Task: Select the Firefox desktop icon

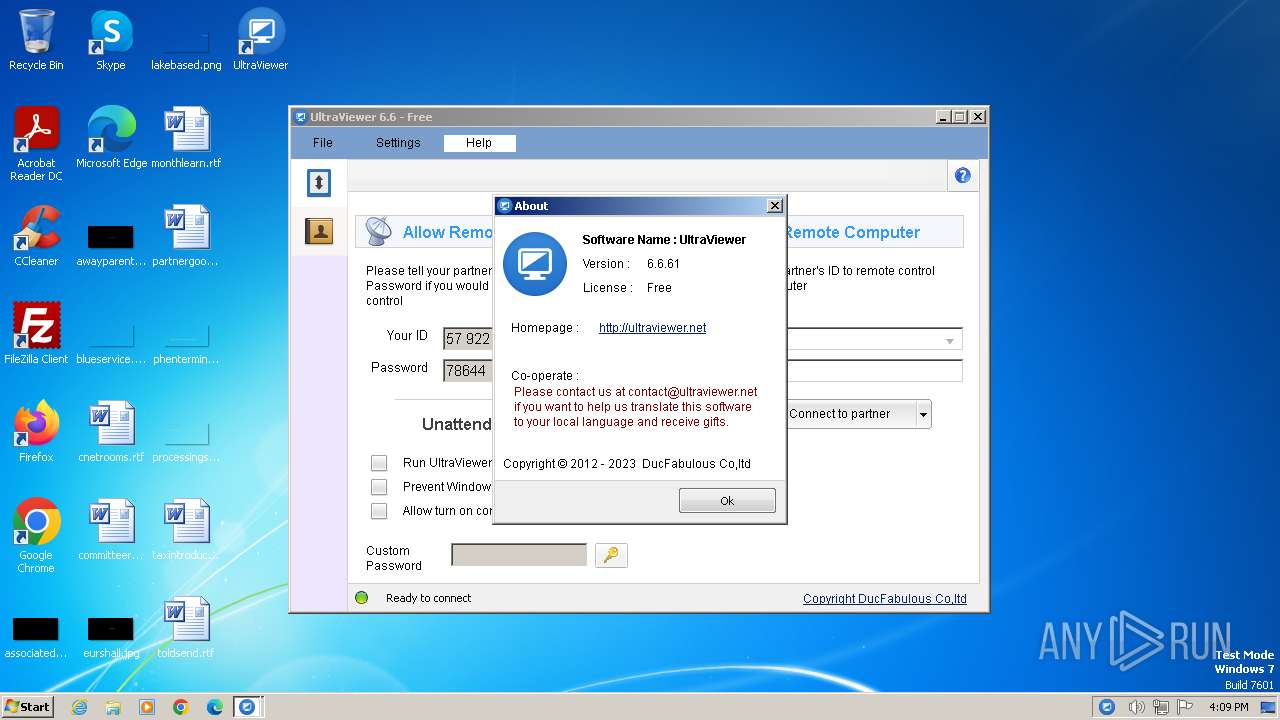Action: pos(36,432)
